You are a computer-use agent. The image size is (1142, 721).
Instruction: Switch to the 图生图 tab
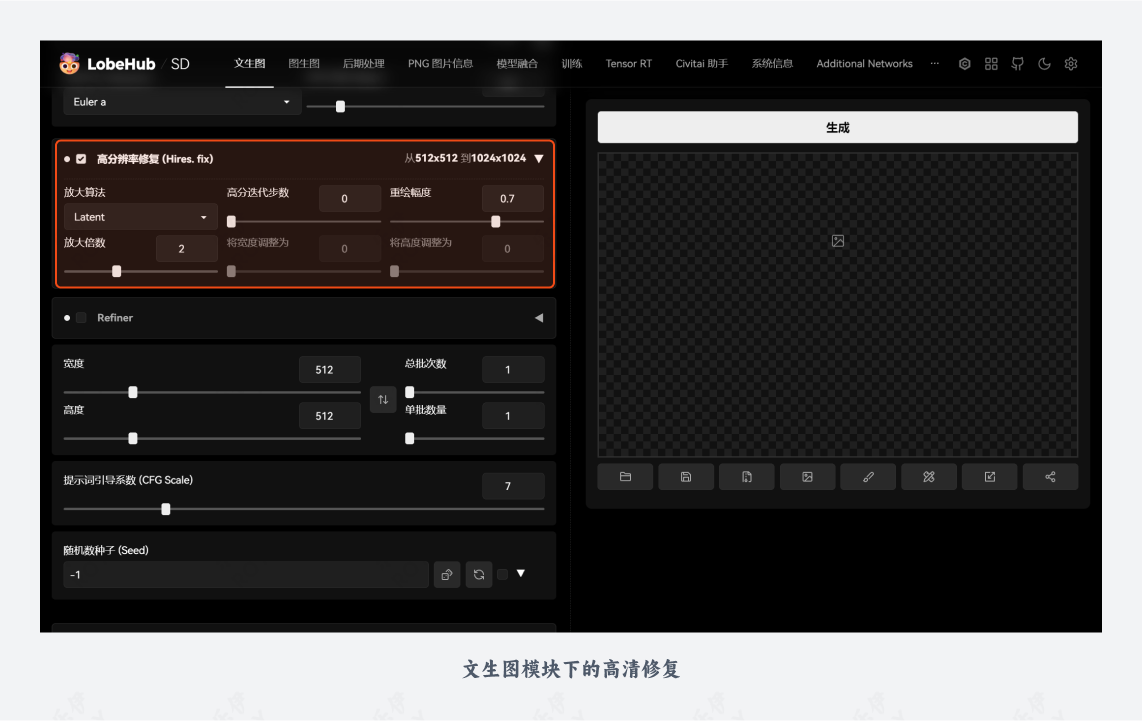[304, 63]
